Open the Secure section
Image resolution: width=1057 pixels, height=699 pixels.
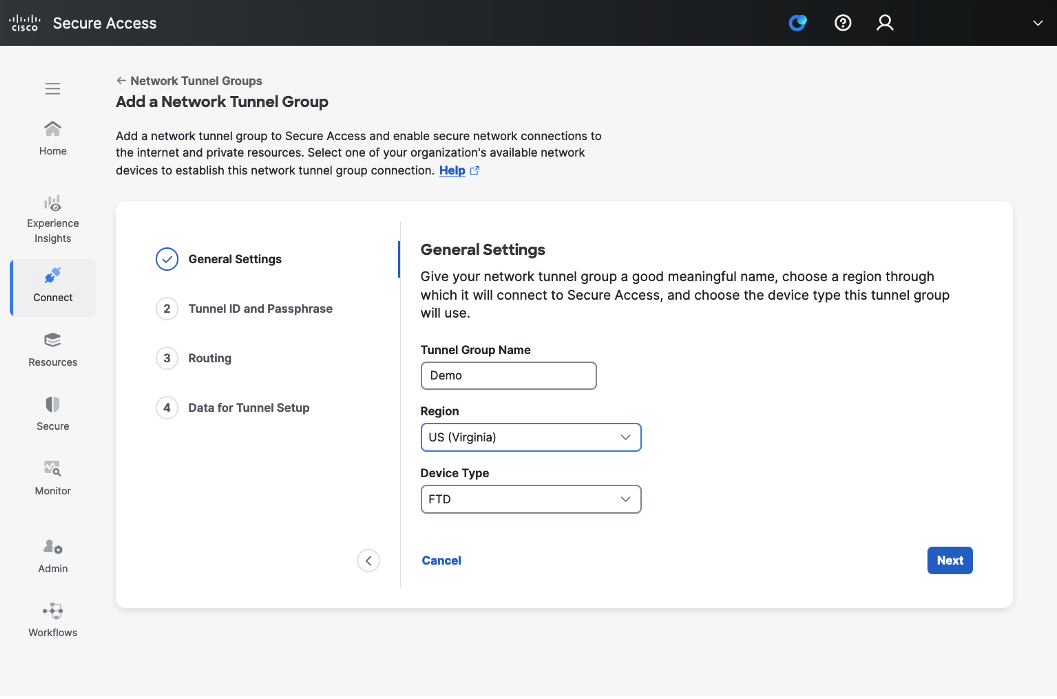point(52,412)
